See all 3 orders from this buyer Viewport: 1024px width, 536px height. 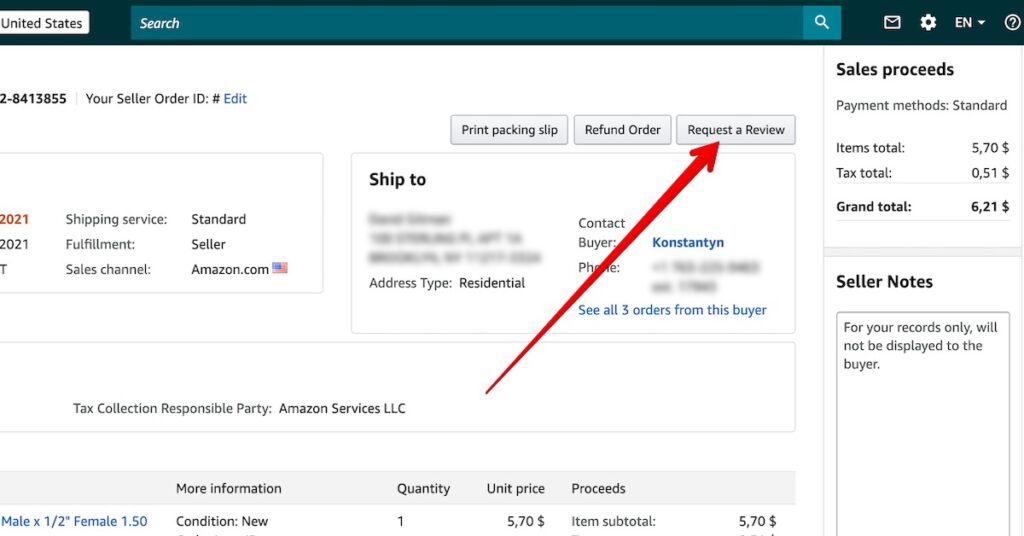tap(672, 310)
